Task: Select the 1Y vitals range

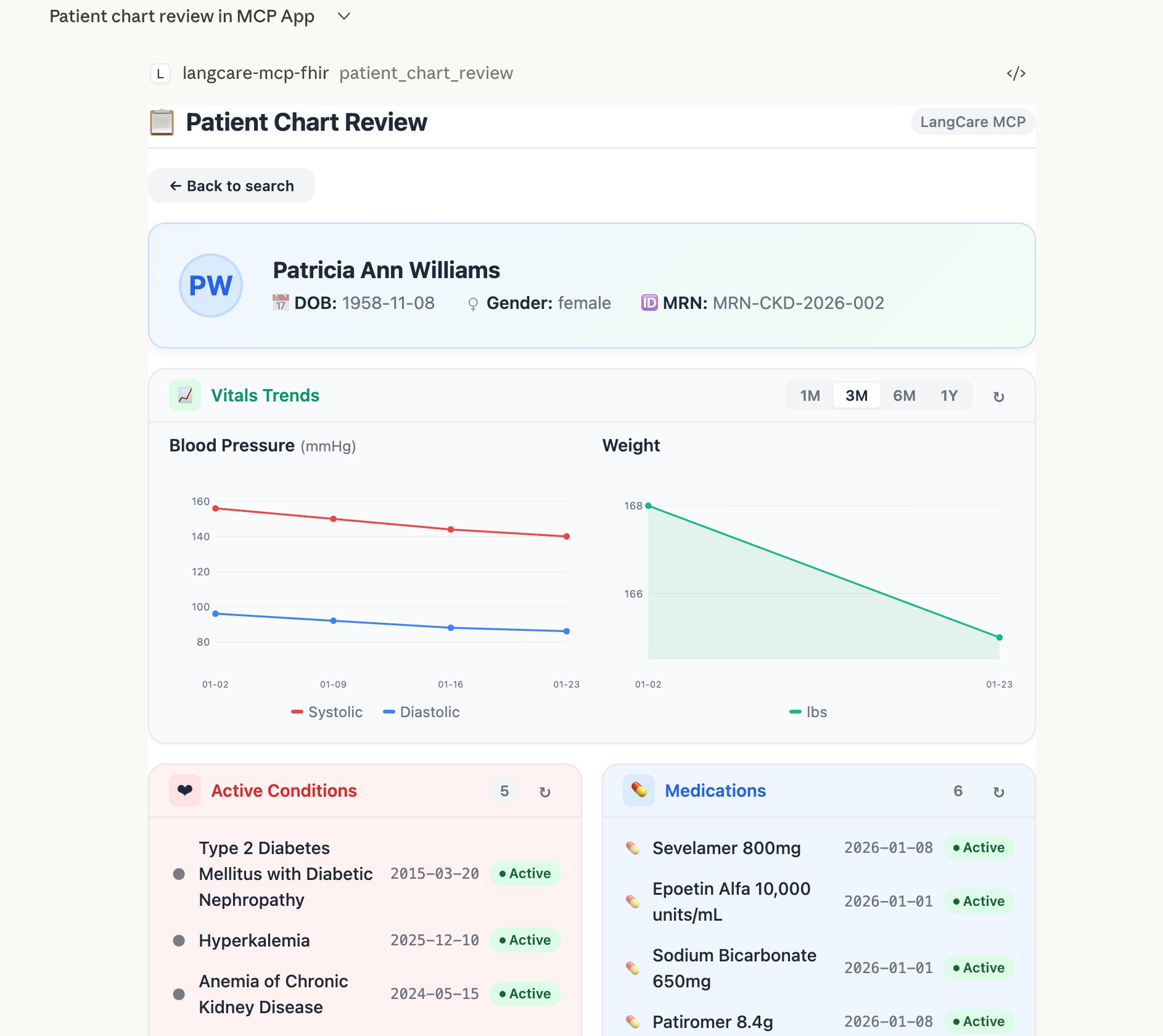Action: pyautogui.click(x=949, y=395)
